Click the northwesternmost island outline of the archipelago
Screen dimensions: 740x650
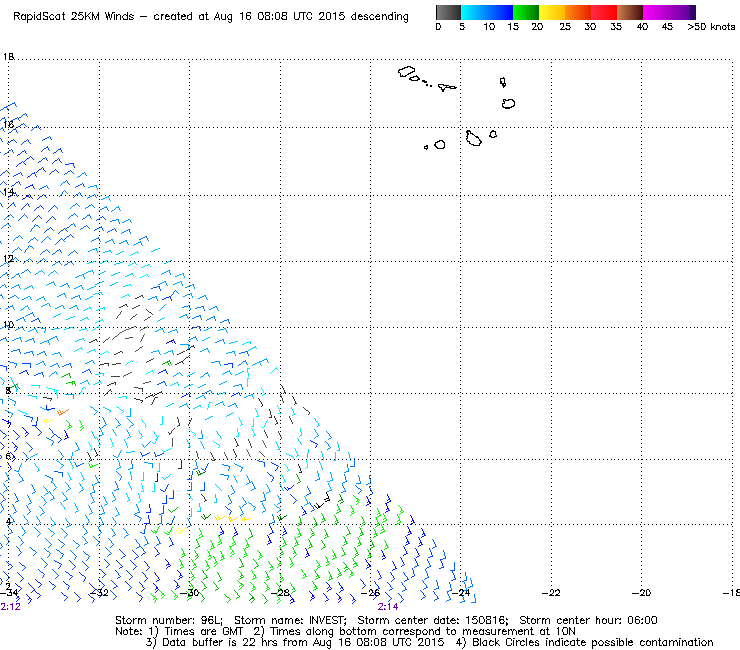coord(406,72)
